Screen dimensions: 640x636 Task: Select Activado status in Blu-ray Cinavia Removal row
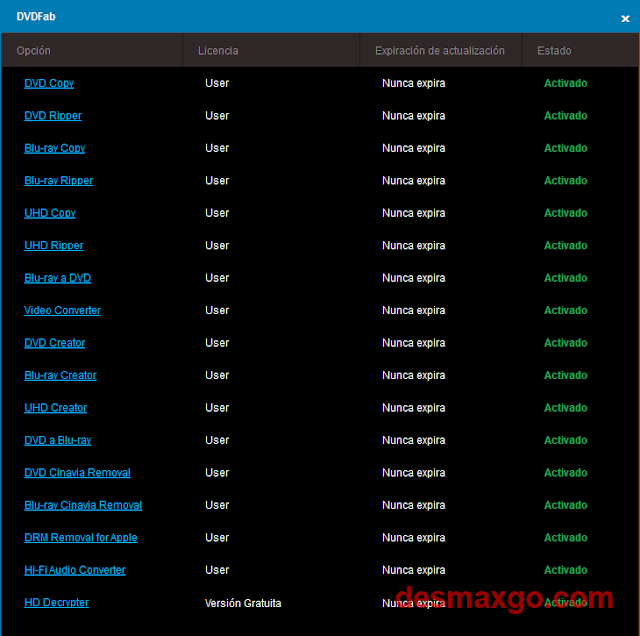566,505
